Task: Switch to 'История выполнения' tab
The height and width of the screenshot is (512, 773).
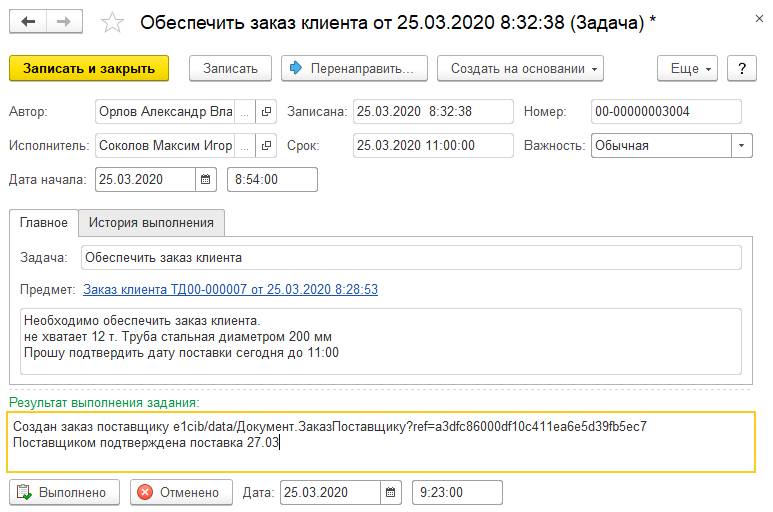Action: click(152, 222)
